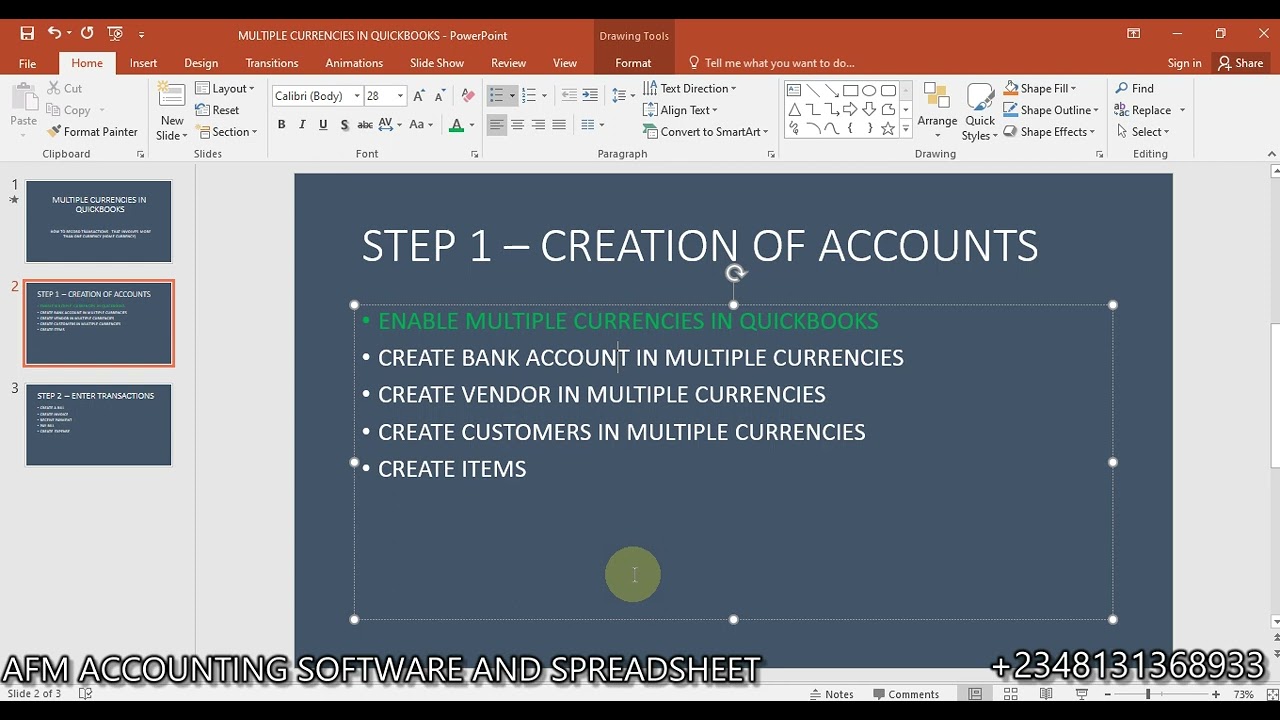The height and width of the screenshot is (720, 1280).
Task: Toggle Bold formatting
Action: pyautogui.click(x=281, y=125)
